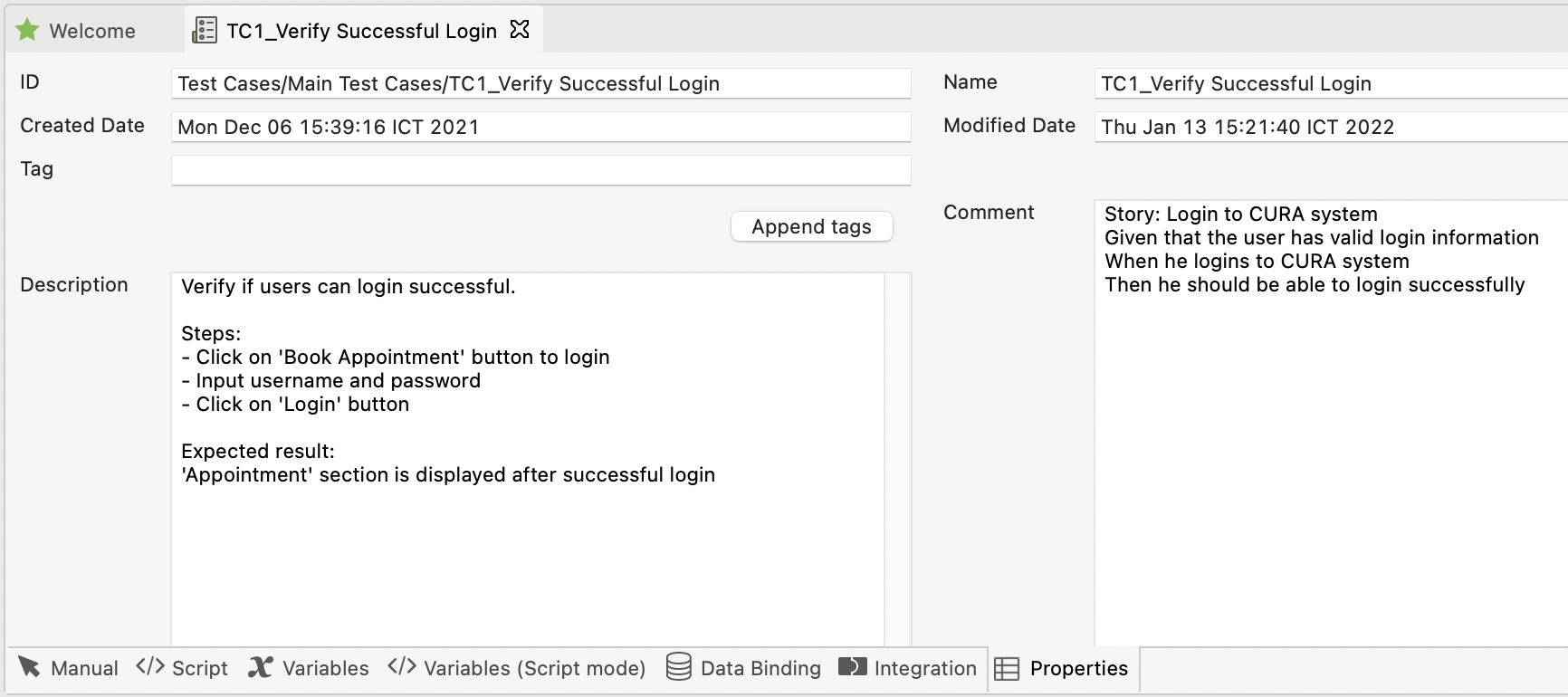Click the test case tab document icon

(205, 30)
